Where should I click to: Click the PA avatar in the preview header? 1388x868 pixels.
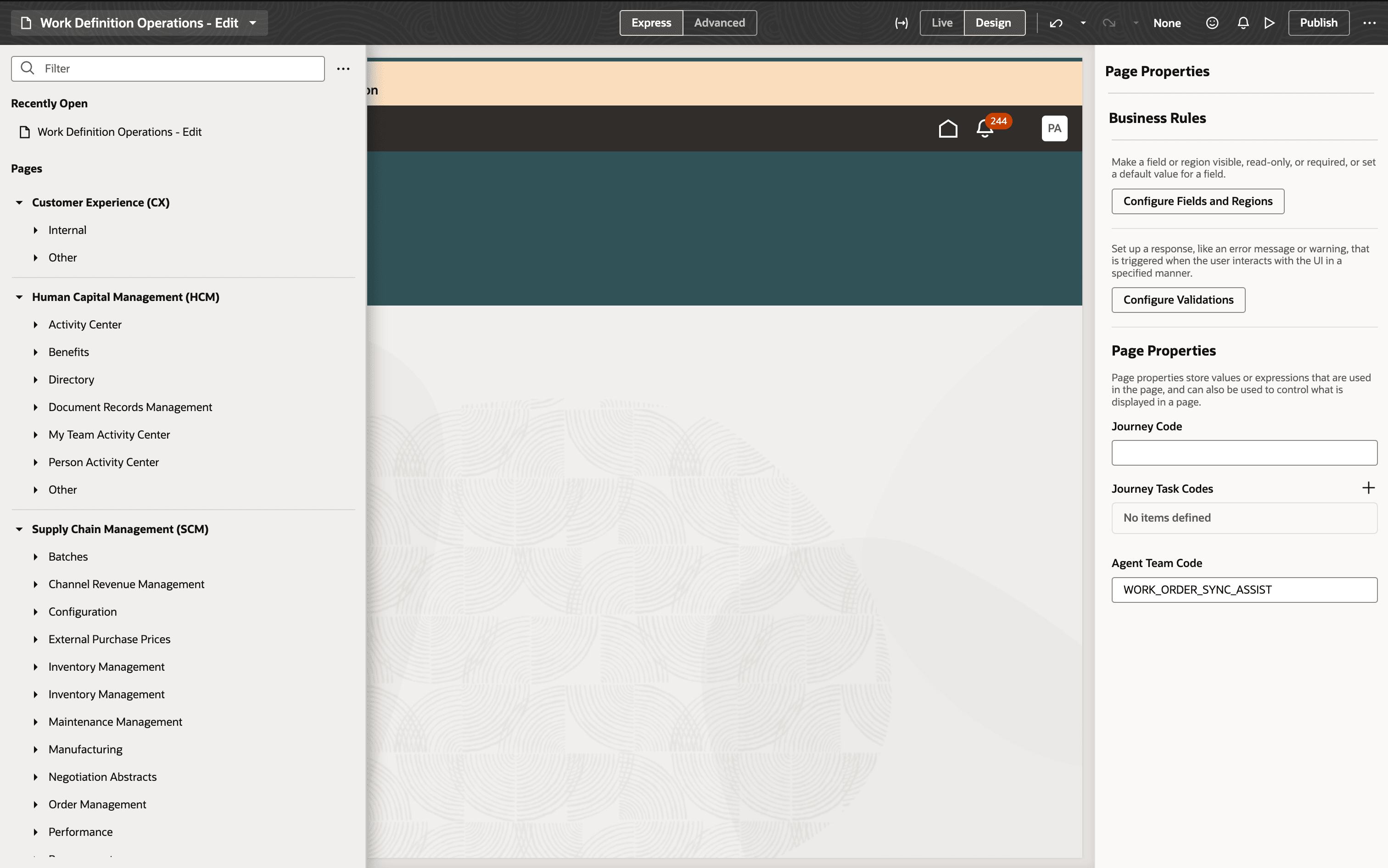1054,128
